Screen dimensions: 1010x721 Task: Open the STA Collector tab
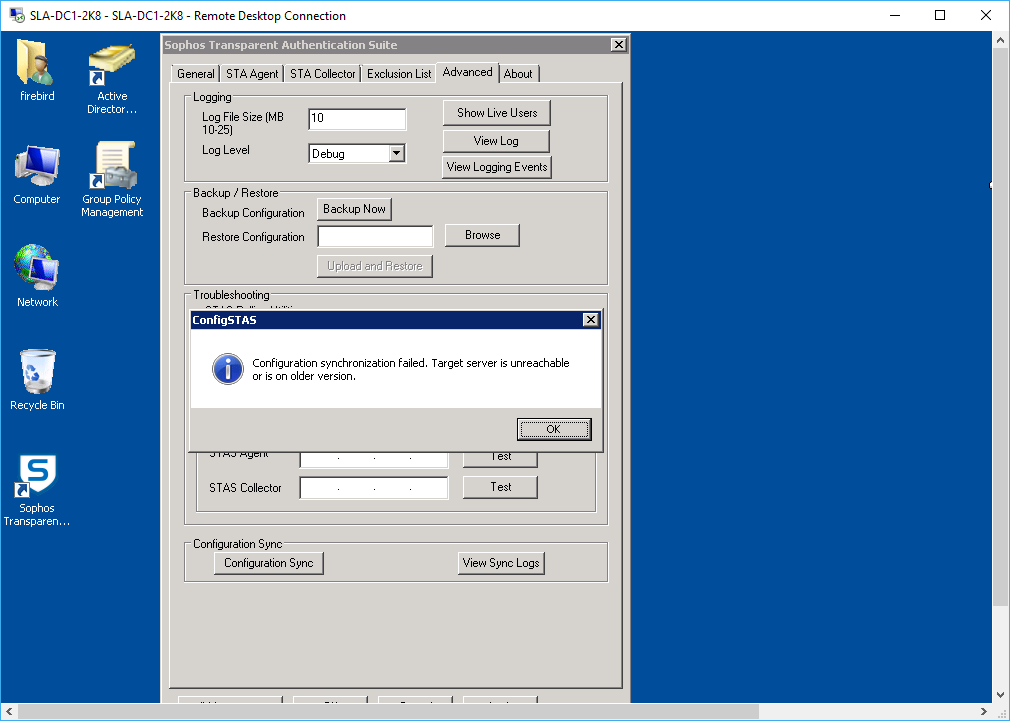(323, 73)
